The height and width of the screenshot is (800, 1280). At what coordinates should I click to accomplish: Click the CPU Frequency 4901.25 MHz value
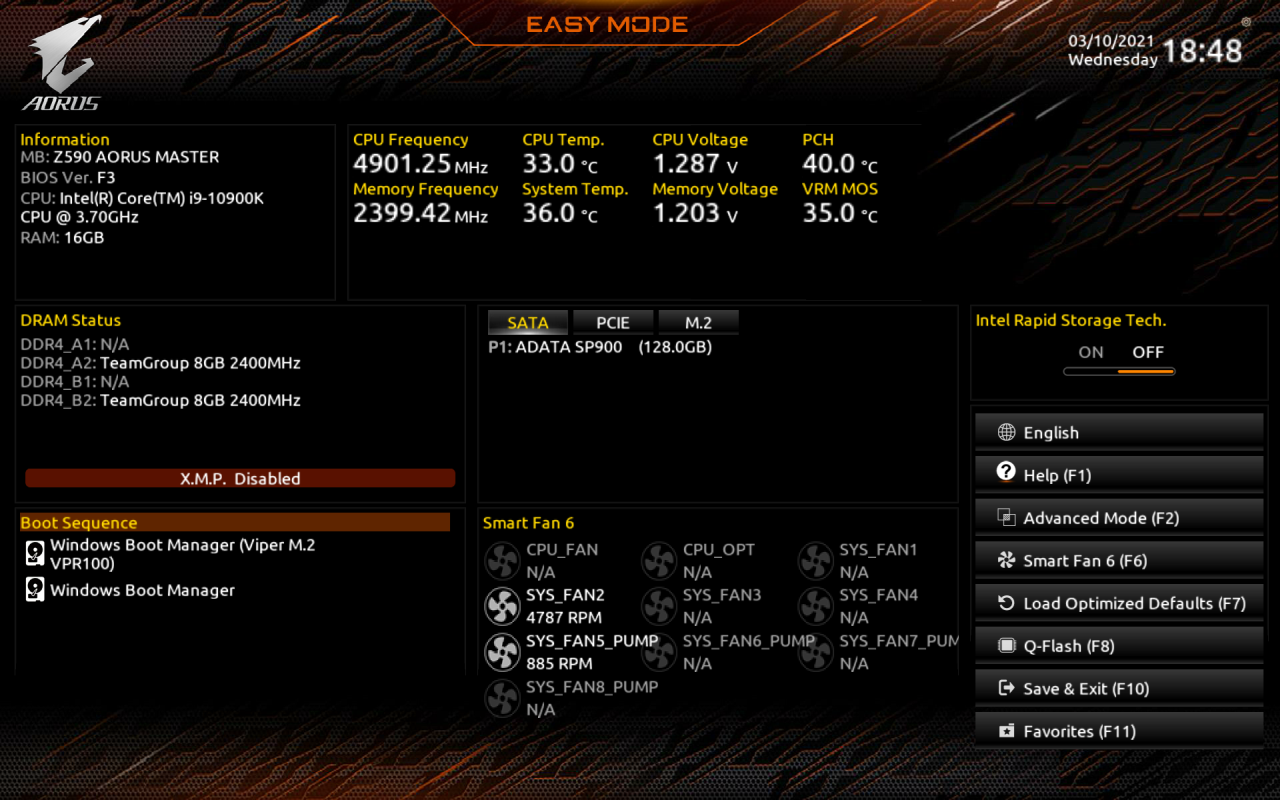point(420,164)
